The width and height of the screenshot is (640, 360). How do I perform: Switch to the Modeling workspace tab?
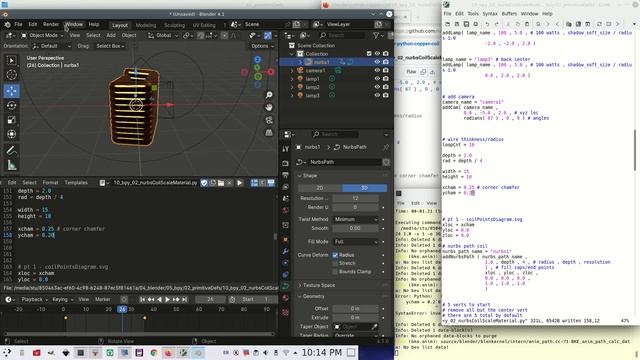tap(146, 25)
